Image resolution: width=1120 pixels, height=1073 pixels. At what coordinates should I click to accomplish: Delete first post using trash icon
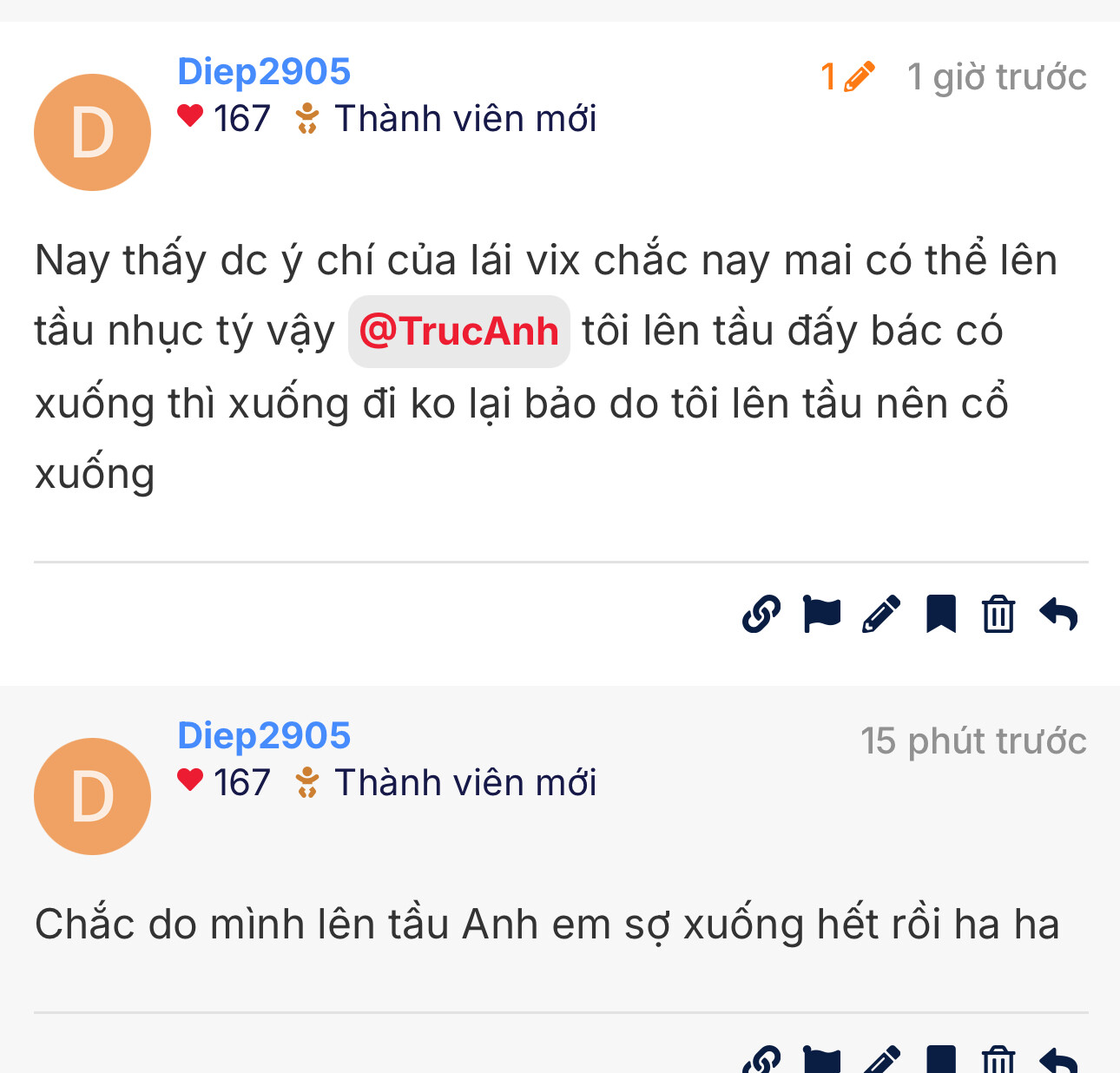point(998,615)
